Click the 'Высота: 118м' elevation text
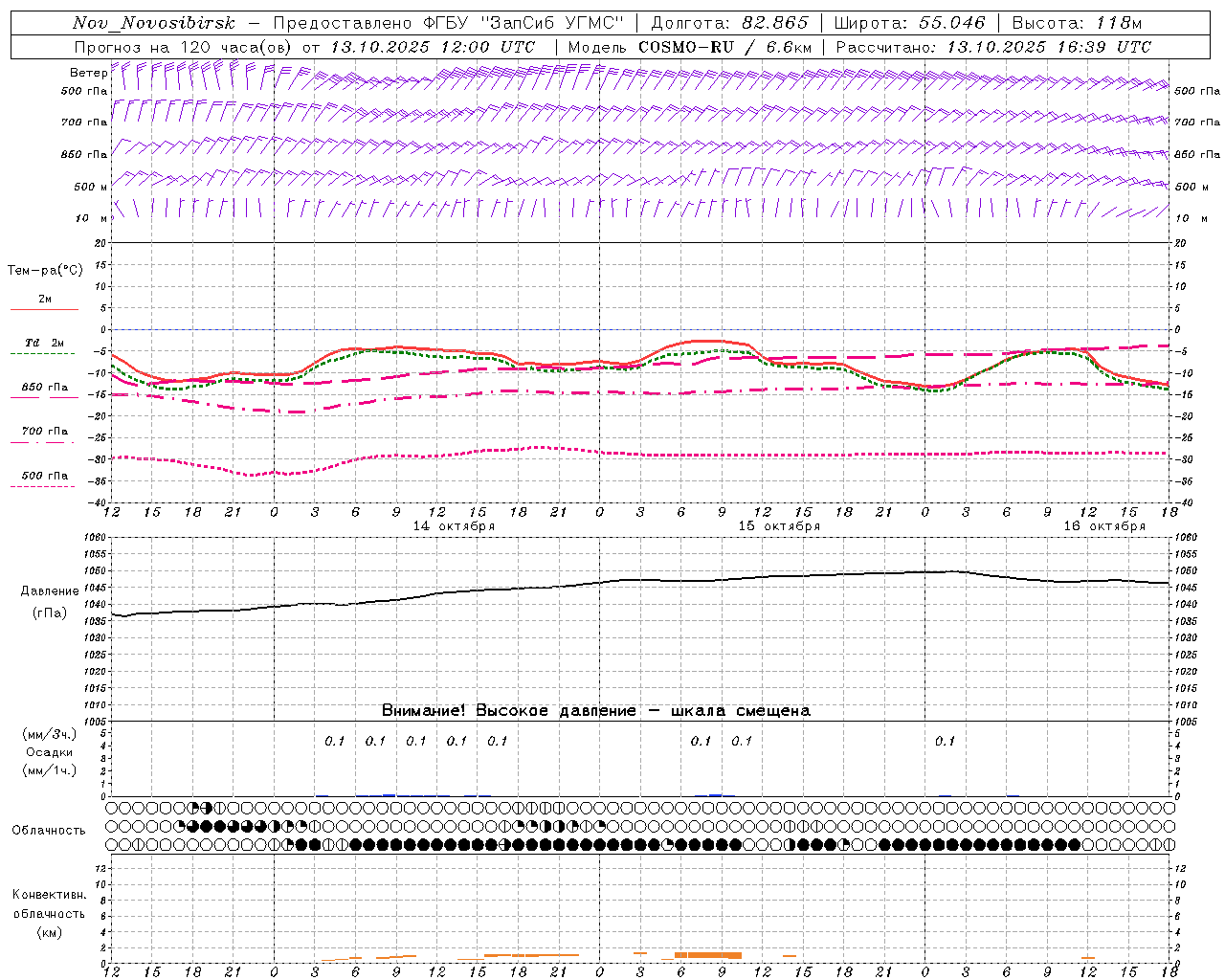The width and height of the screenshot is (1225, 980). tap(1077, 23)
